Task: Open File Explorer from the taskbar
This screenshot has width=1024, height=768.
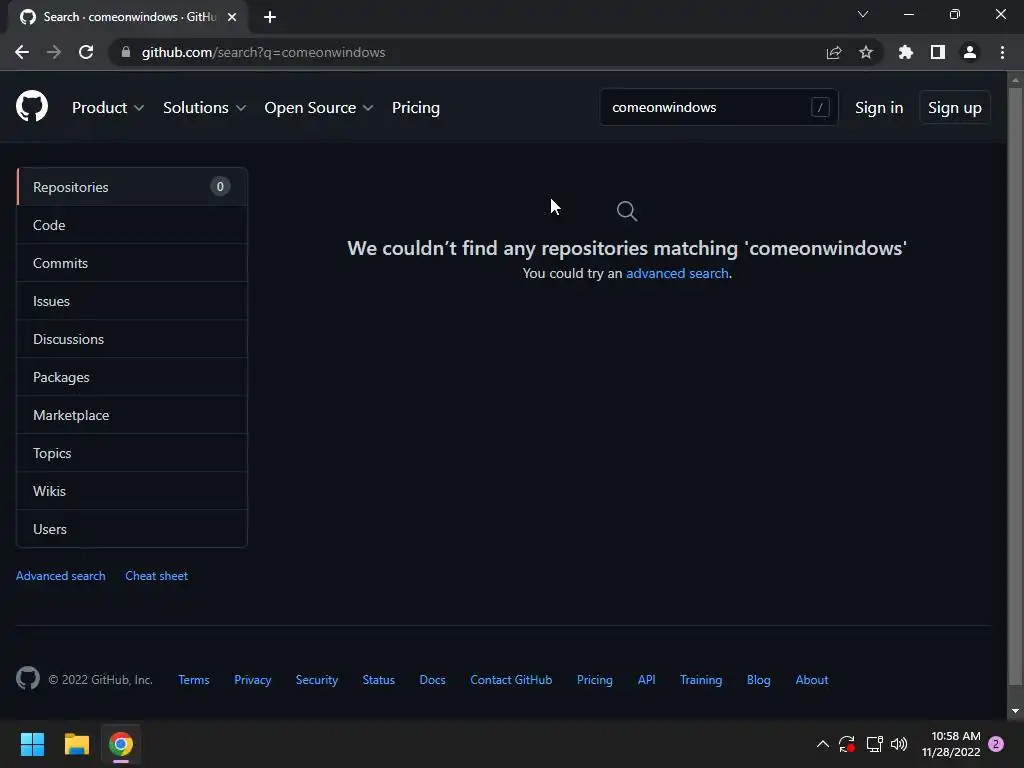Action: [x=76, y=744]
